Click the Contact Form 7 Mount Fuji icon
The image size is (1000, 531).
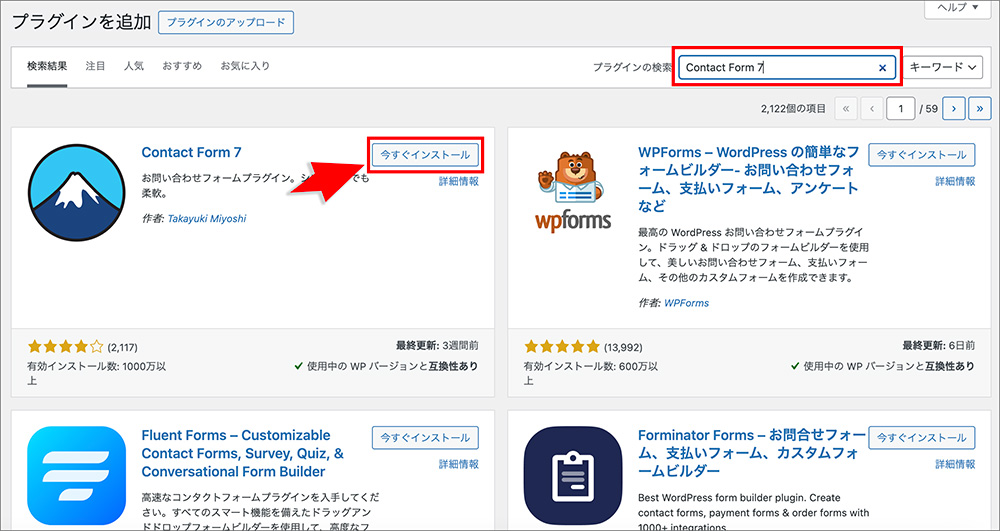76,193
